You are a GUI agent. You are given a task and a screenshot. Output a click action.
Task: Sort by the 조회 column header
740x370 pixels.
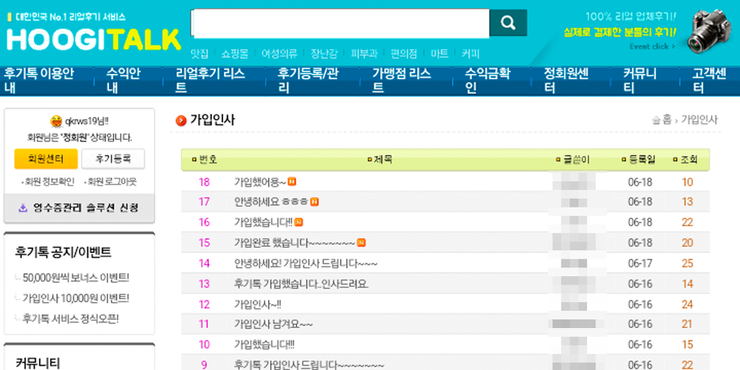pos(685,160)
